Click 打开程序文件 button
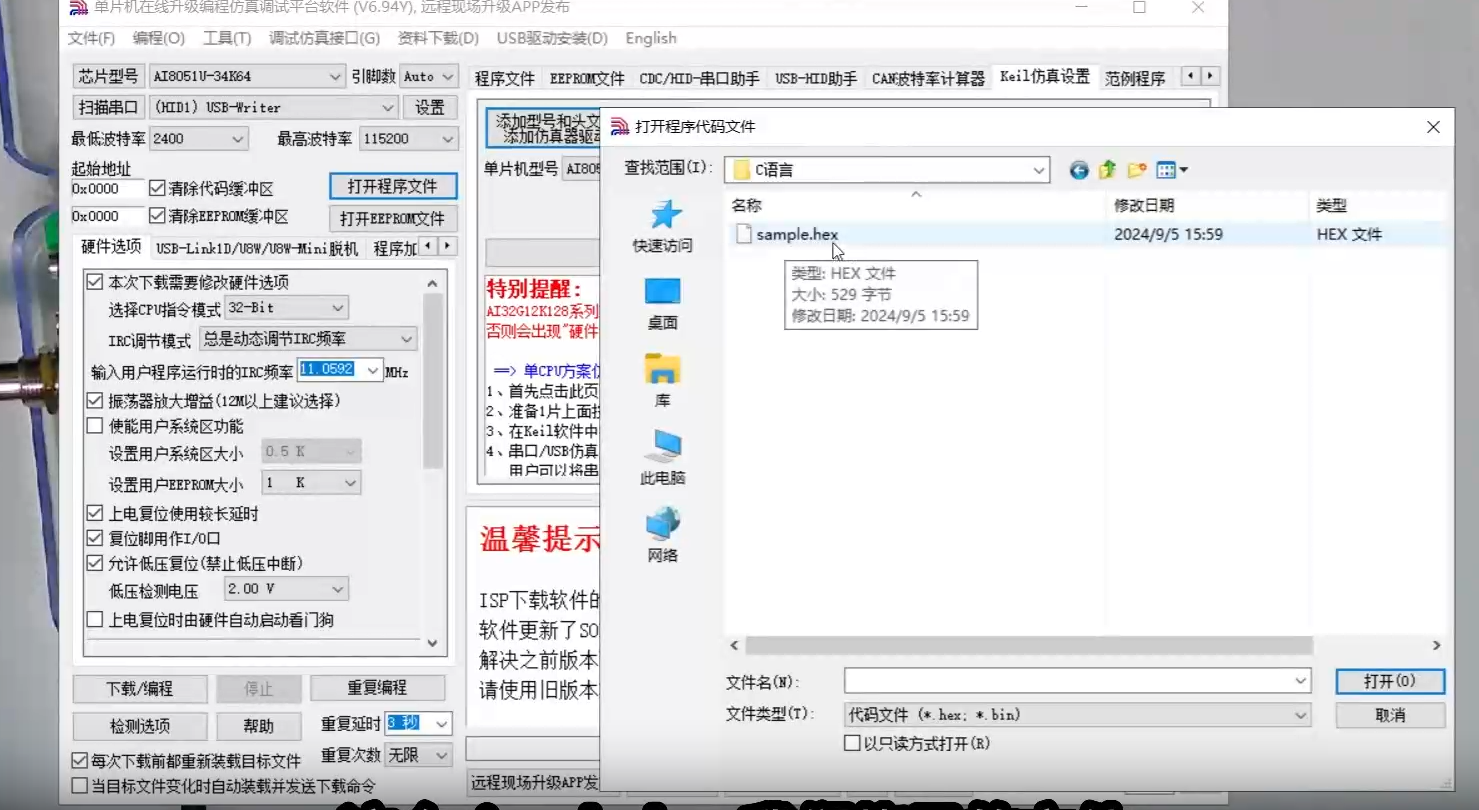The width and height of the screenshot is (1479, 810). tap(393, 186)
